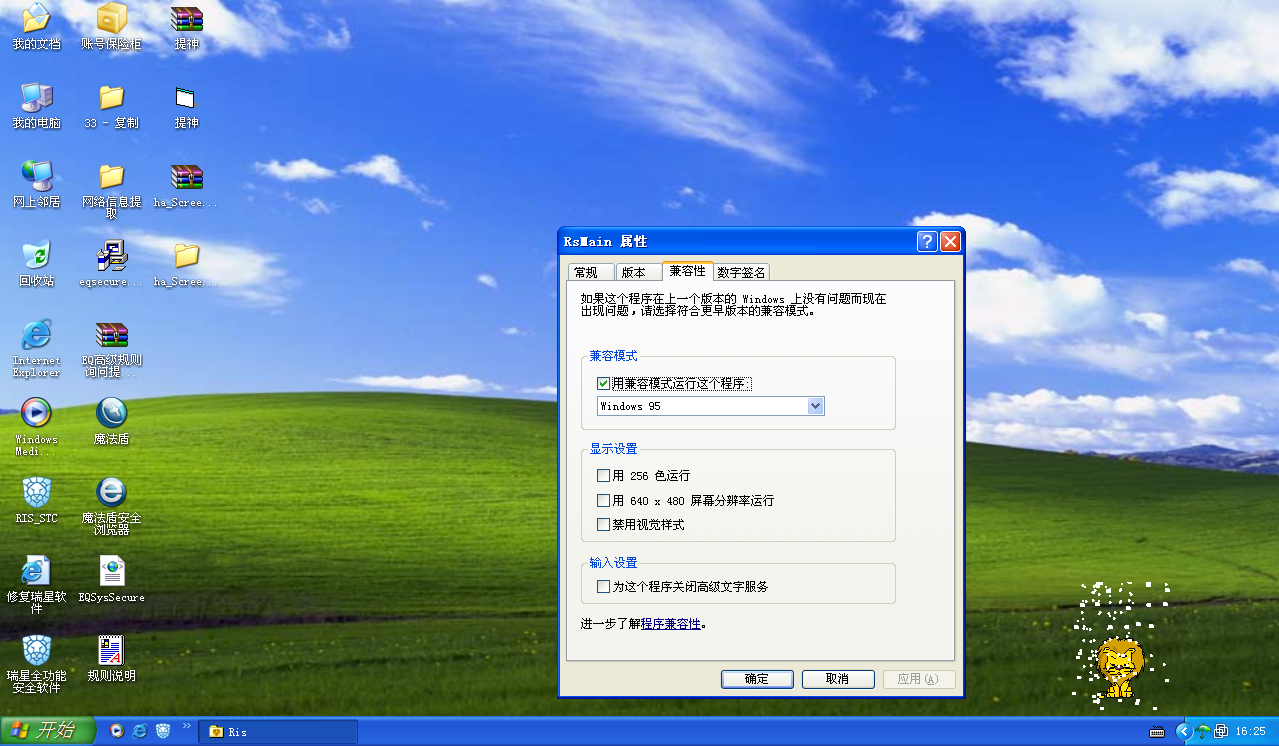Image resolution: width=1279 pixels, height=746 pixels.
Task: Select the 规则说明 document icon
Action: (x=111, y=658)
